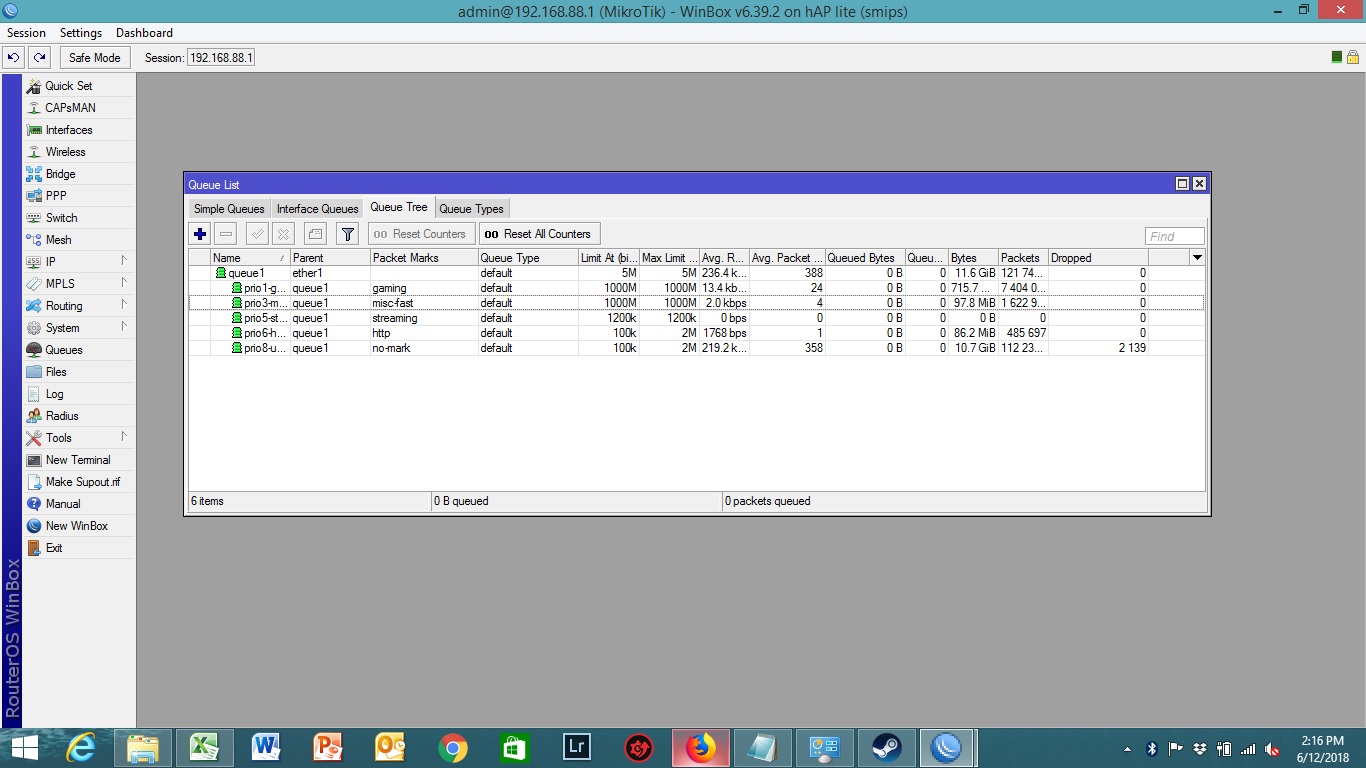Select the http packet mark cell

pyautogui.click(x=424, y=333)
